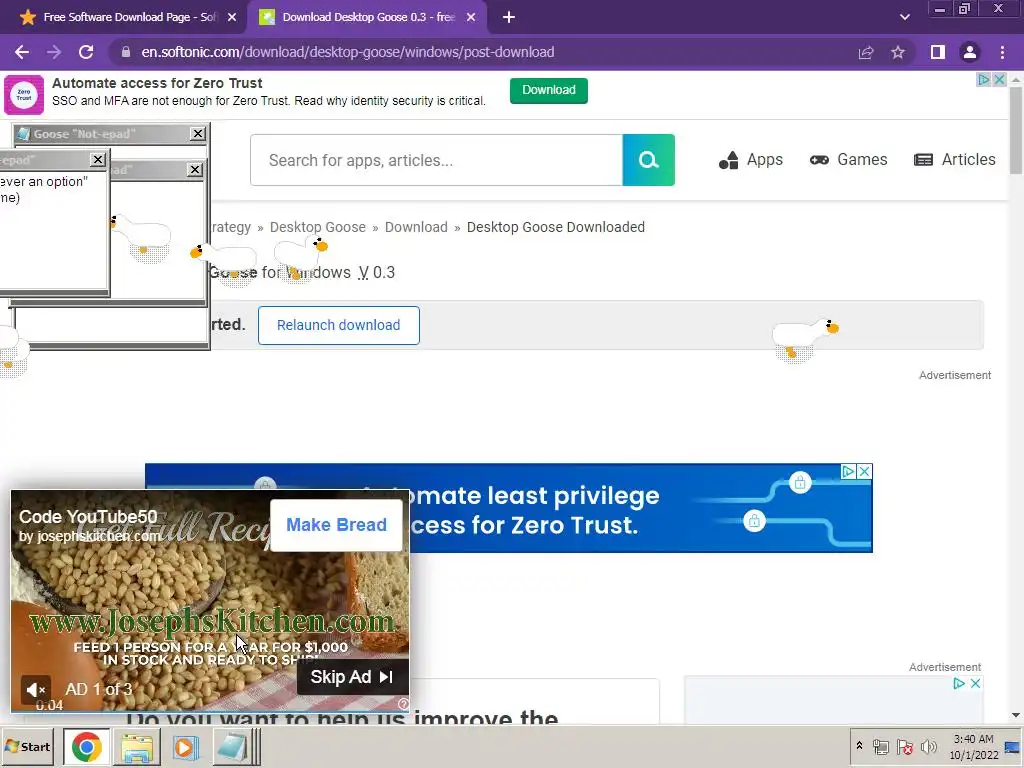Close the Download Desktop Goose 0.3 tab
Image resolution: width=1024 pixels, height=768 pixels.
click(x=471, y=17)
